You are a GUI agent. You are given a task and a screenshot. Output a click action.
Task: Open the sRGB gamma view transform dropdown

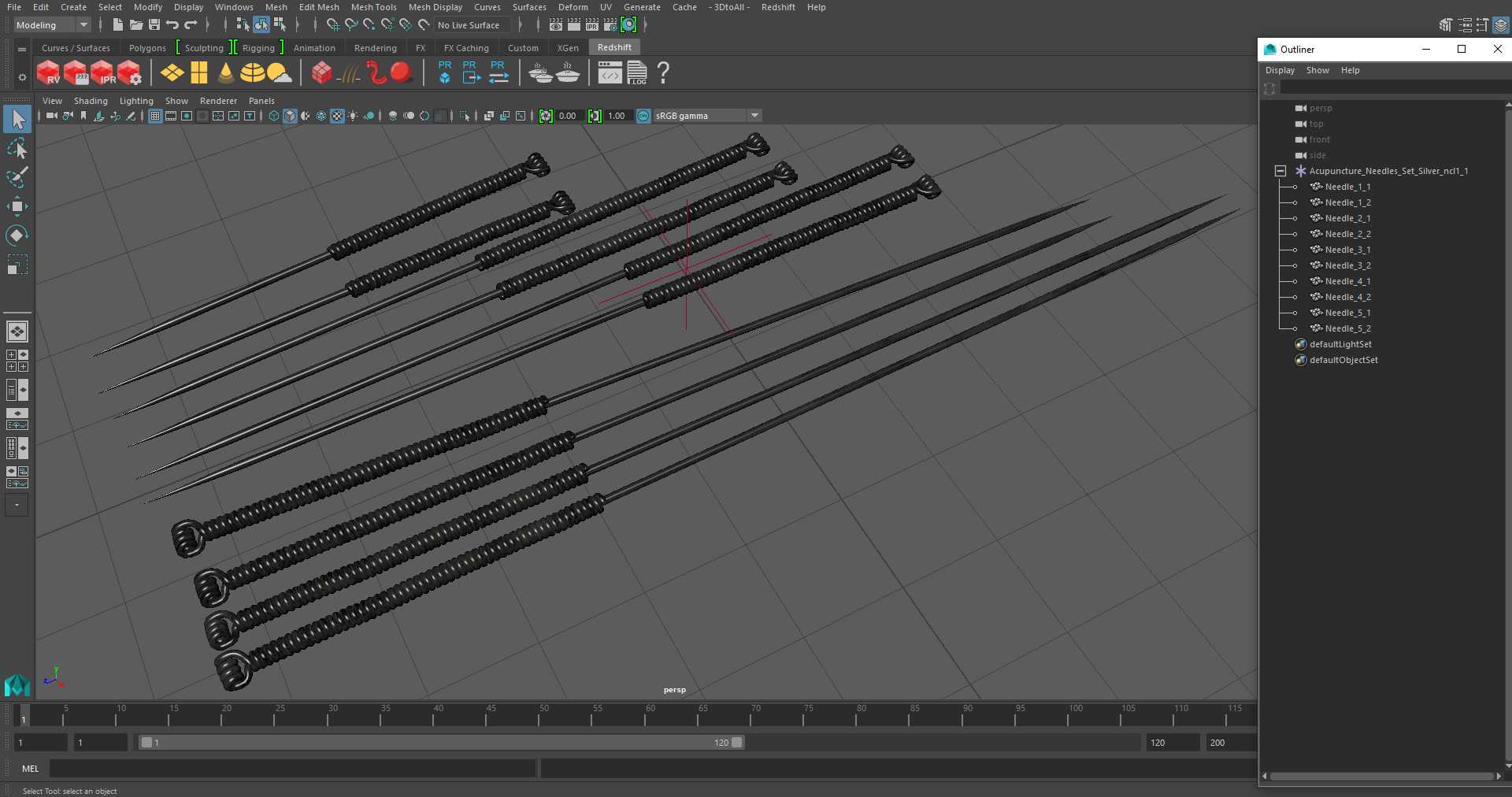coord(707,116)
